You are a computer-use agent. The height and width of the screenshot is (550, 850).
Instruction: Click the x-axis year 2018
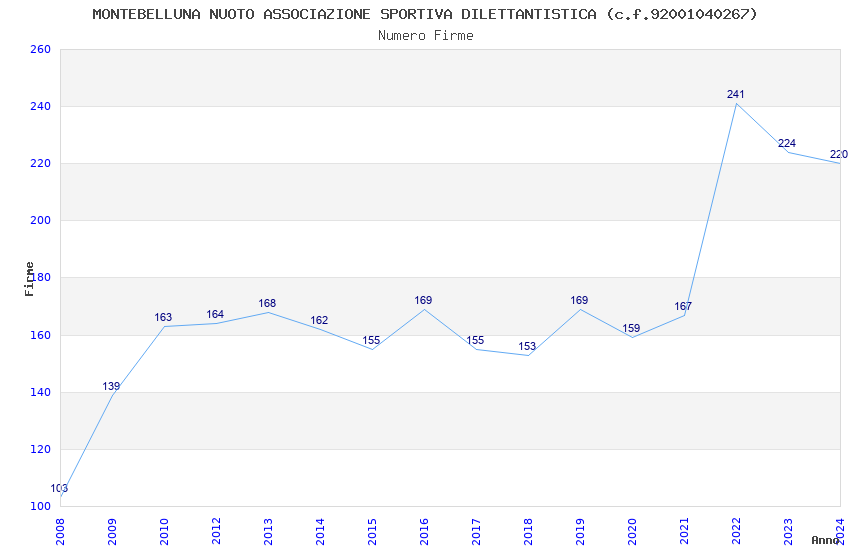[x=528, y=532]
